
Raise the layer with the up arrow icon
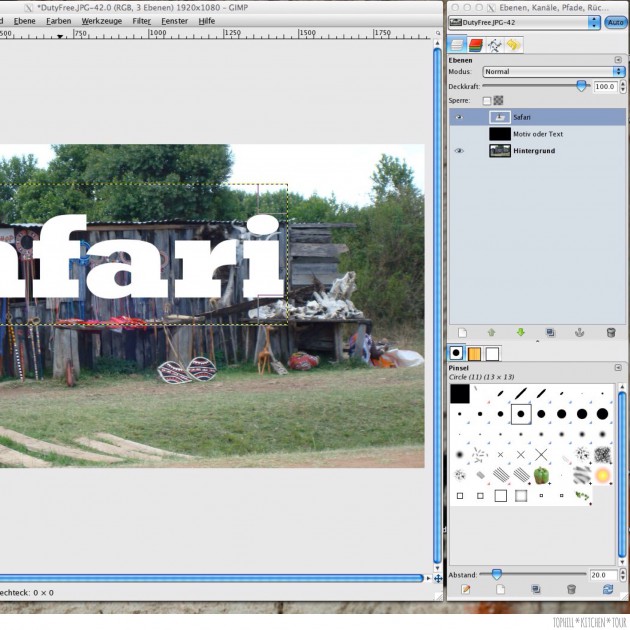pos(491,333)
